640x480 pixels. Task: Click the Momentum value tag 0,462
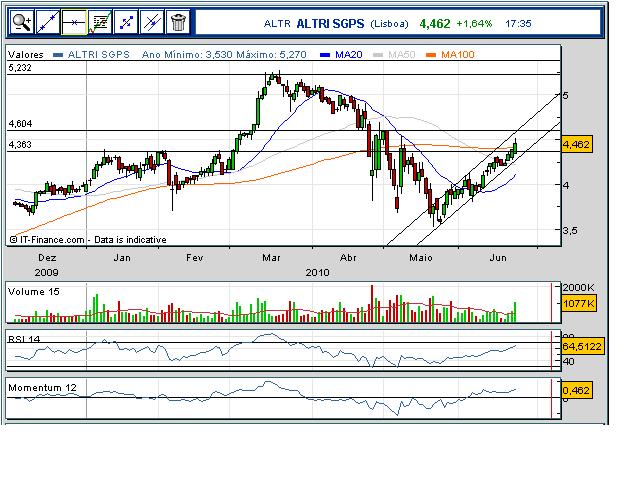tap(576, 391)
